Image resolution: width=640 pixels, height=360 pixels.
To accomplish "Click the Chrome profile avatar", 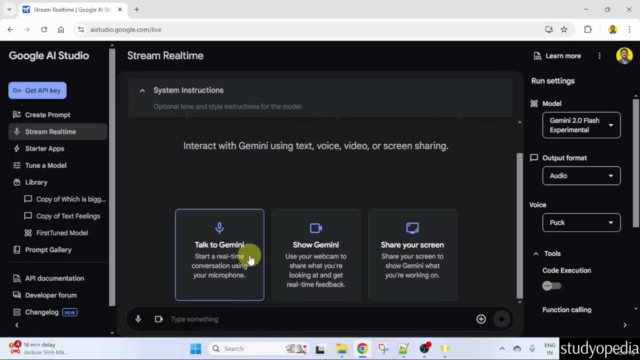I will point(612,29).
